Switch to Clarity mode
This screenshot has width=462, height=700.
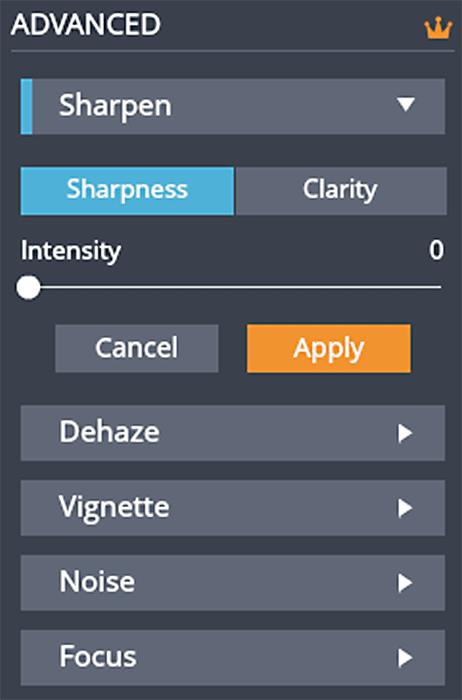(x=341, y=191)
